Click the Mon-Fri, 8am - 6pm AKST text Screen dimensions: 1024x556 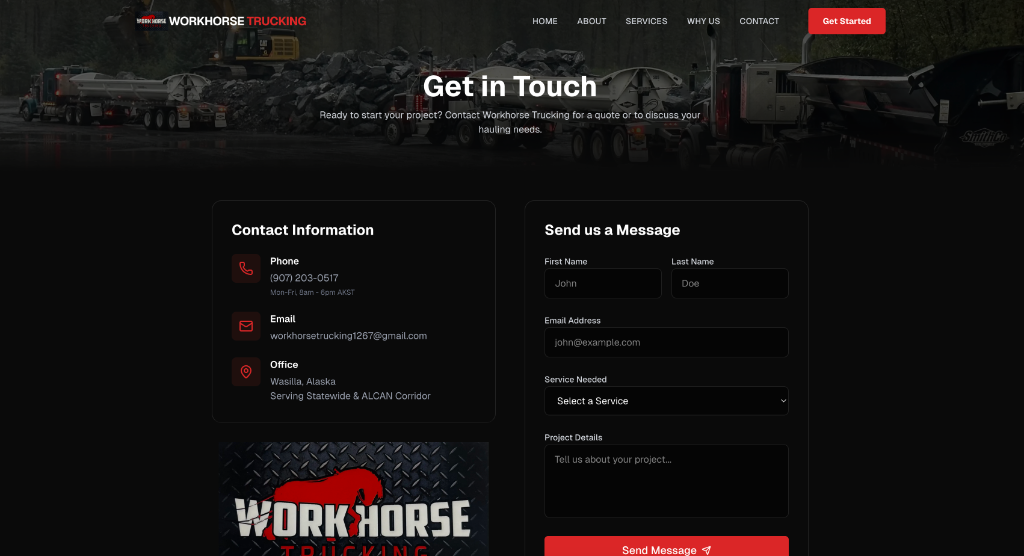coord(312,293)
